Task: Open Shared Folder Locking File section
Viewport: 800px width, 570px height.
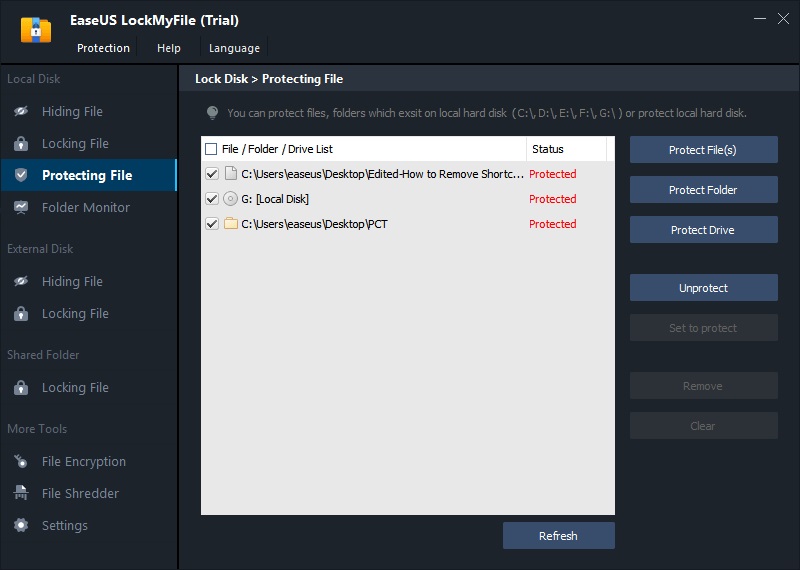Action: pos(88,387)
